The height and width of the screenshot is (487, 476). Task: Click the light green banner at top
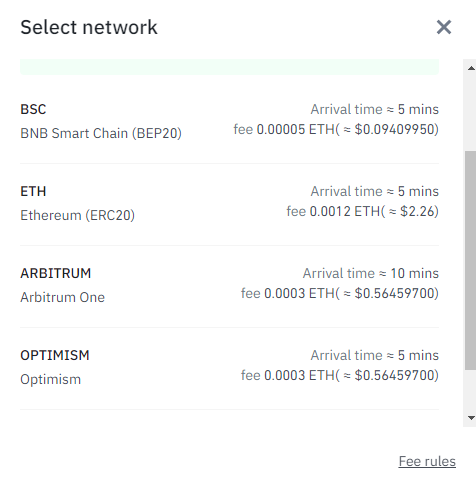(x=229, y=67)
